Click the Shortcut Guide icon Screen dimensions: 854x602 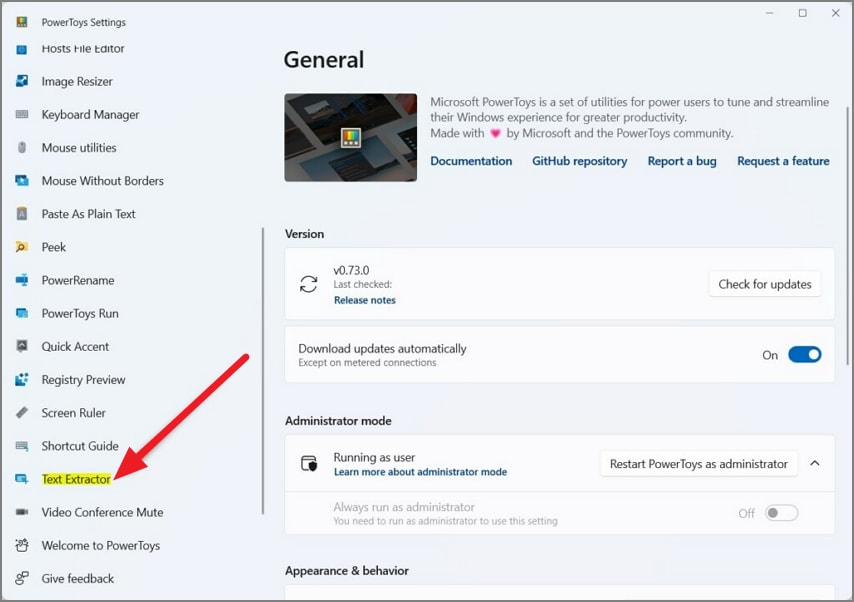coord(21,446)
